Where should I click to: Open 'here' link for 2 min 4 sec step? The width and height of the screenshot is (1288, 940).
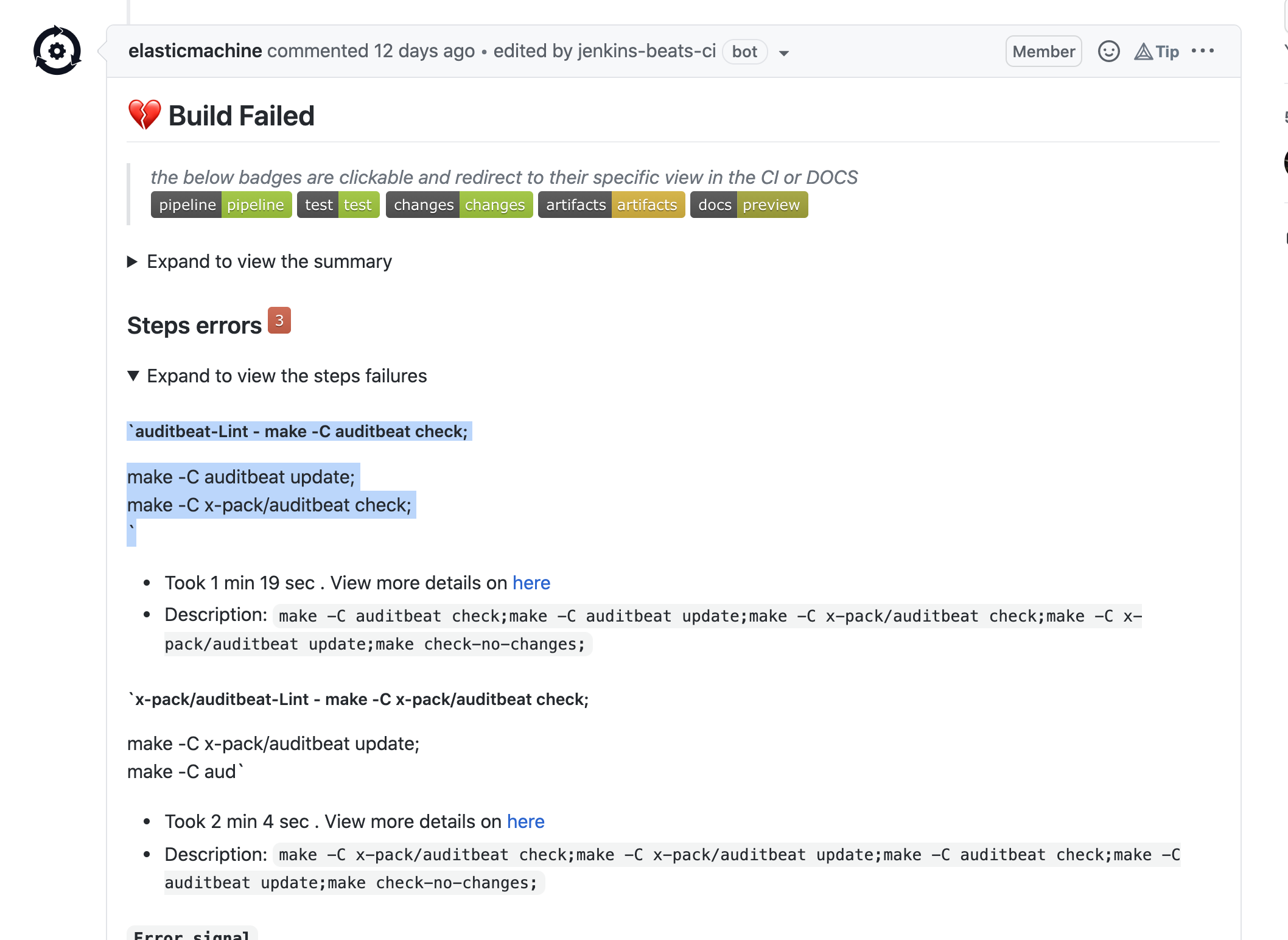click(x=525, y=822)
